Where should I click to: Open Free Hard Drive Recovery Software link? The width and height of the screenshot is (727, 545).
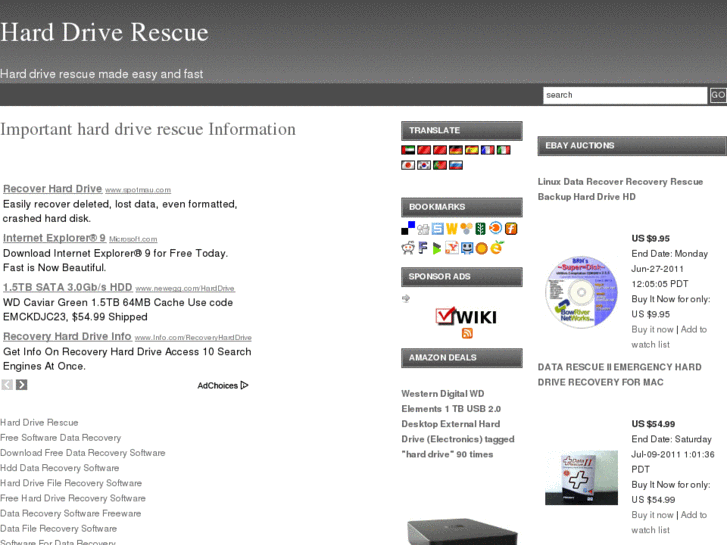pos(73,498)
